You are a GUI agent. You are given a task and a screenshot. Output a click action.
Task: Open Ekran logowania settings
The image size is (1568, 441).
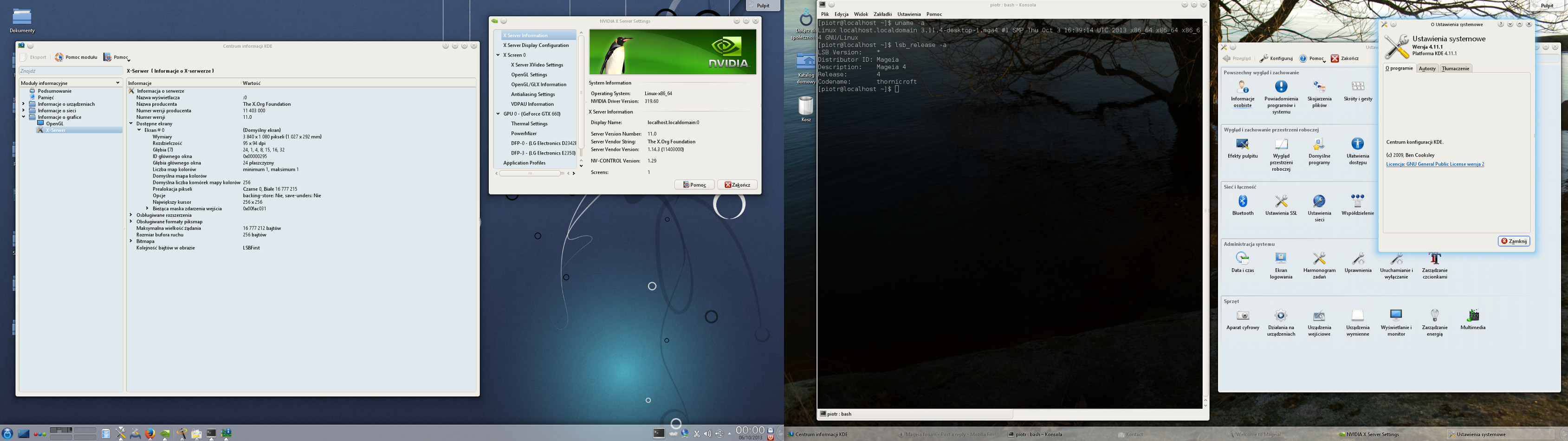[x=1281, y=266]
